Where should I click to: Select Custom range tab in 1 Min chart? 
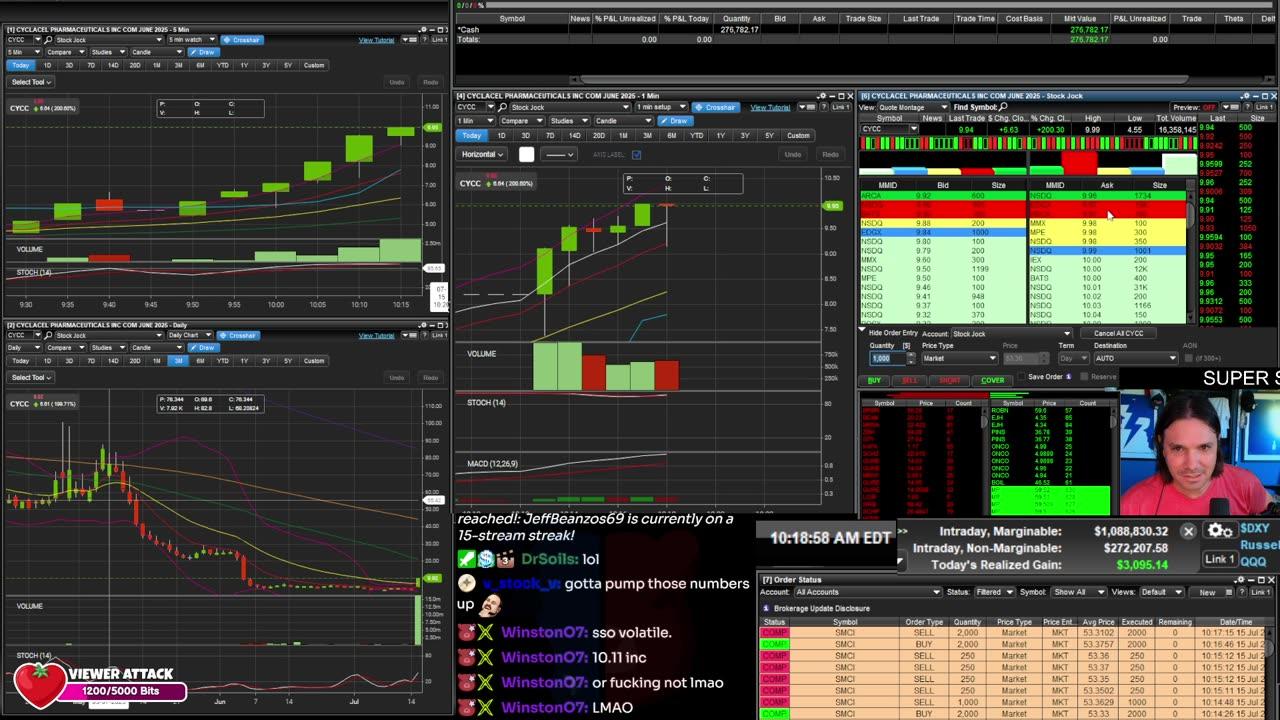pyautogui.click(x=798, y=135)
